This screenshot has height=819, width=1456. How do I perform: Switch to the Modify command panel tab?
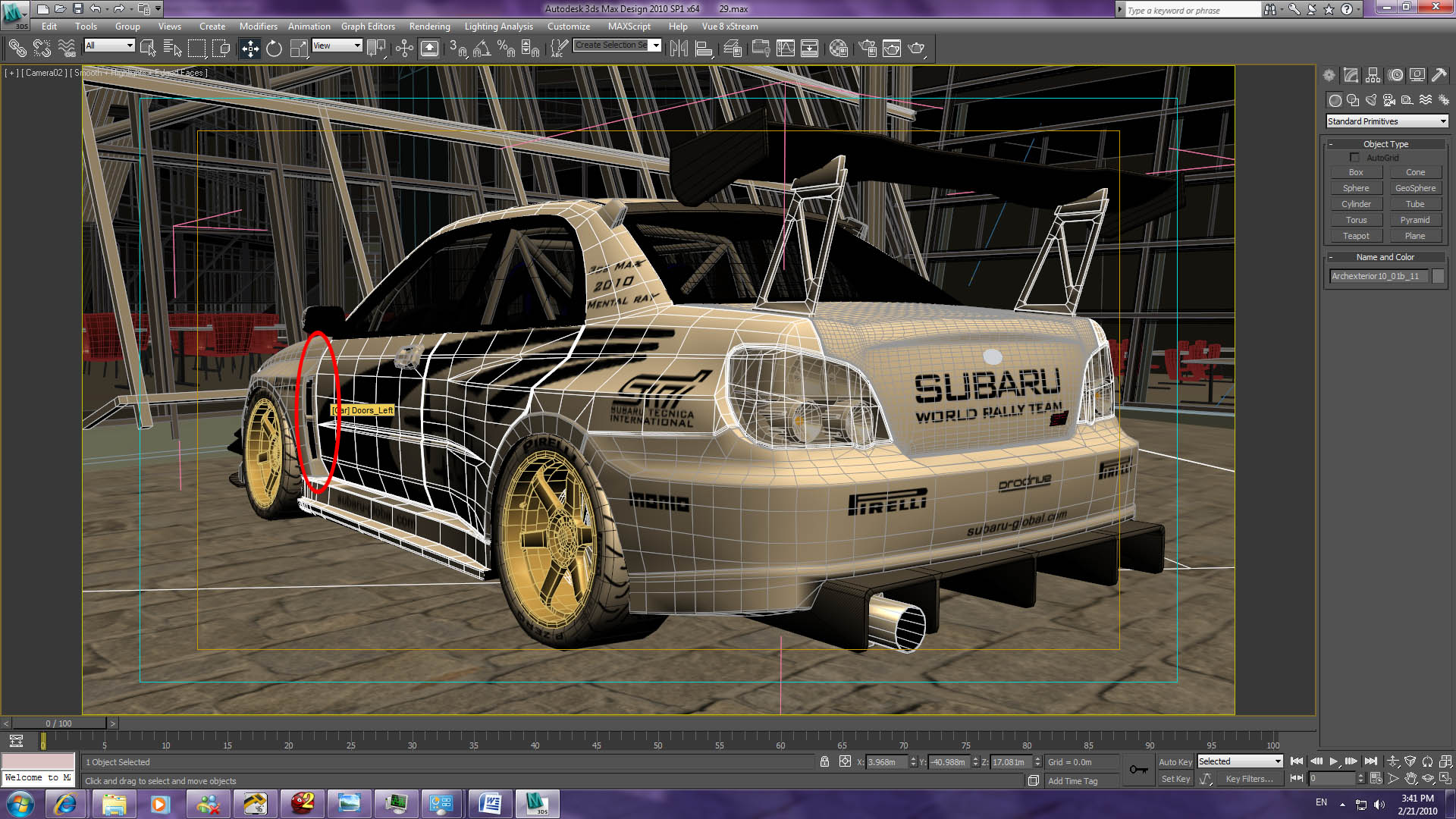(1351, 75)
